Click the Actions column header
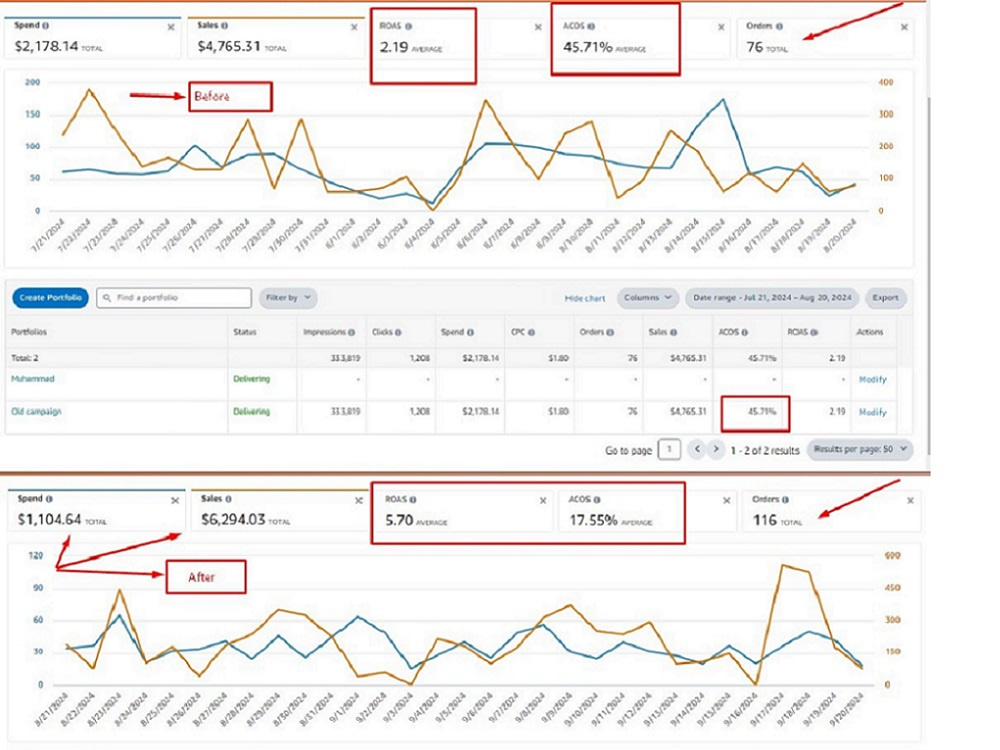The image size is (1000, 750). (x=870, y=332)
